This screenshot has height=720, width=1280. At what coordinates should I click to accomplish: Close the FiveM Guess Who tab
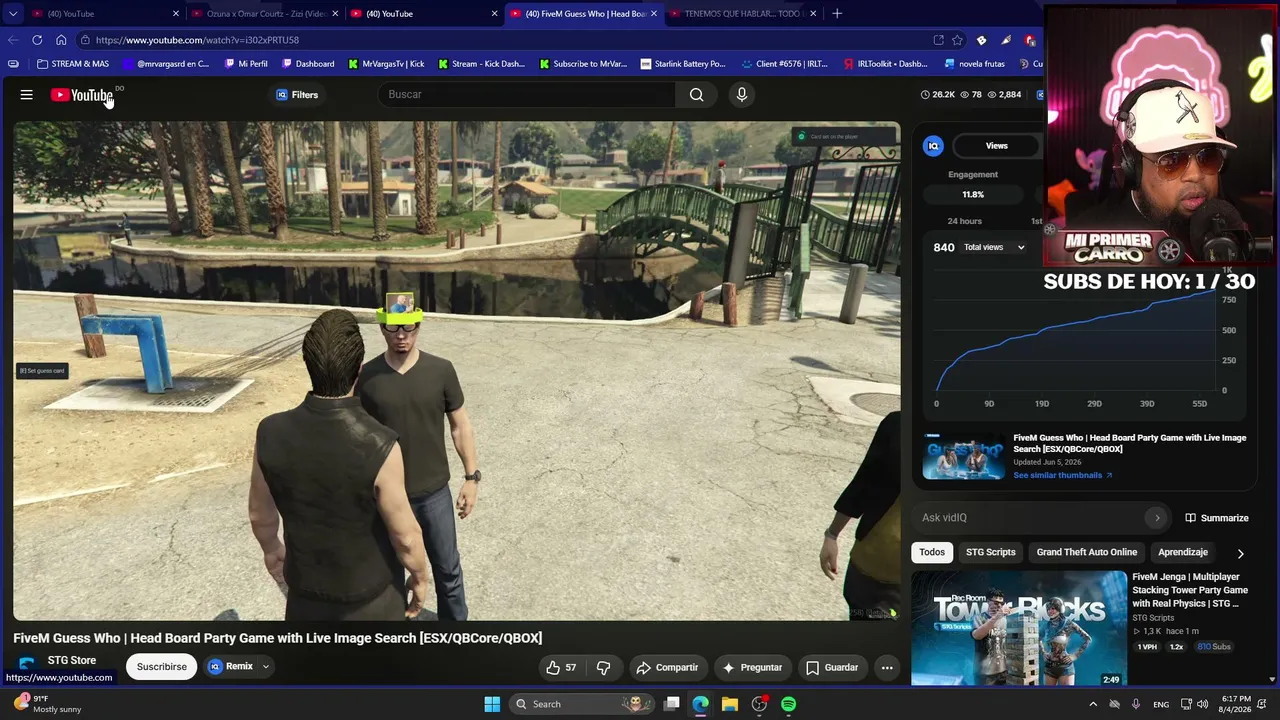click(654, 14)
